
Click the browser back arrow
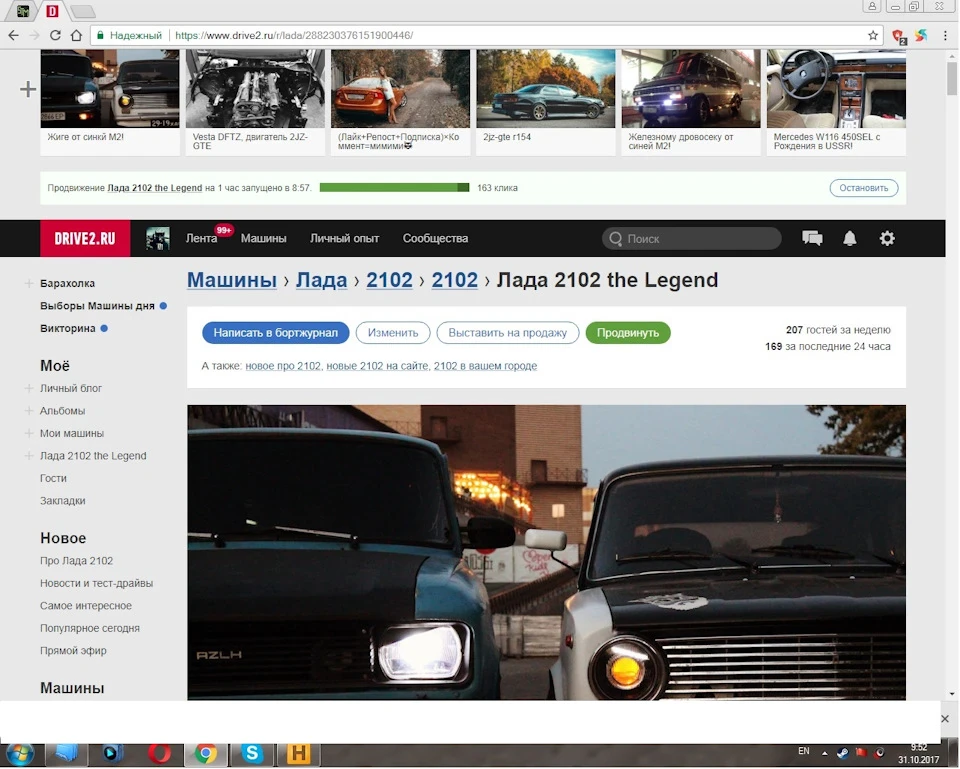pyautogui.click(x=13, y=36)
